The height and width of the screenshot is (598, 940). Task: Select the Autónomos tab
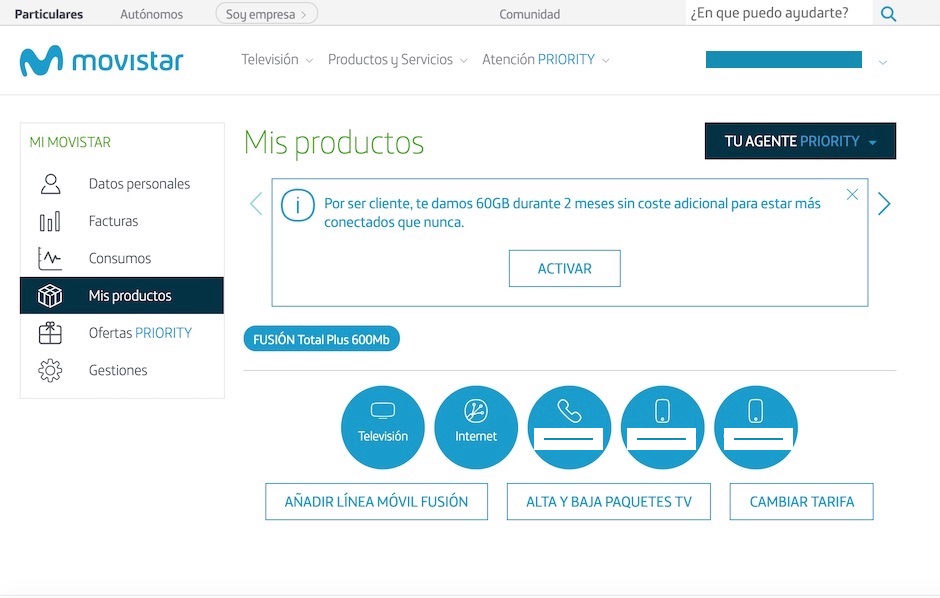[152, 14]
